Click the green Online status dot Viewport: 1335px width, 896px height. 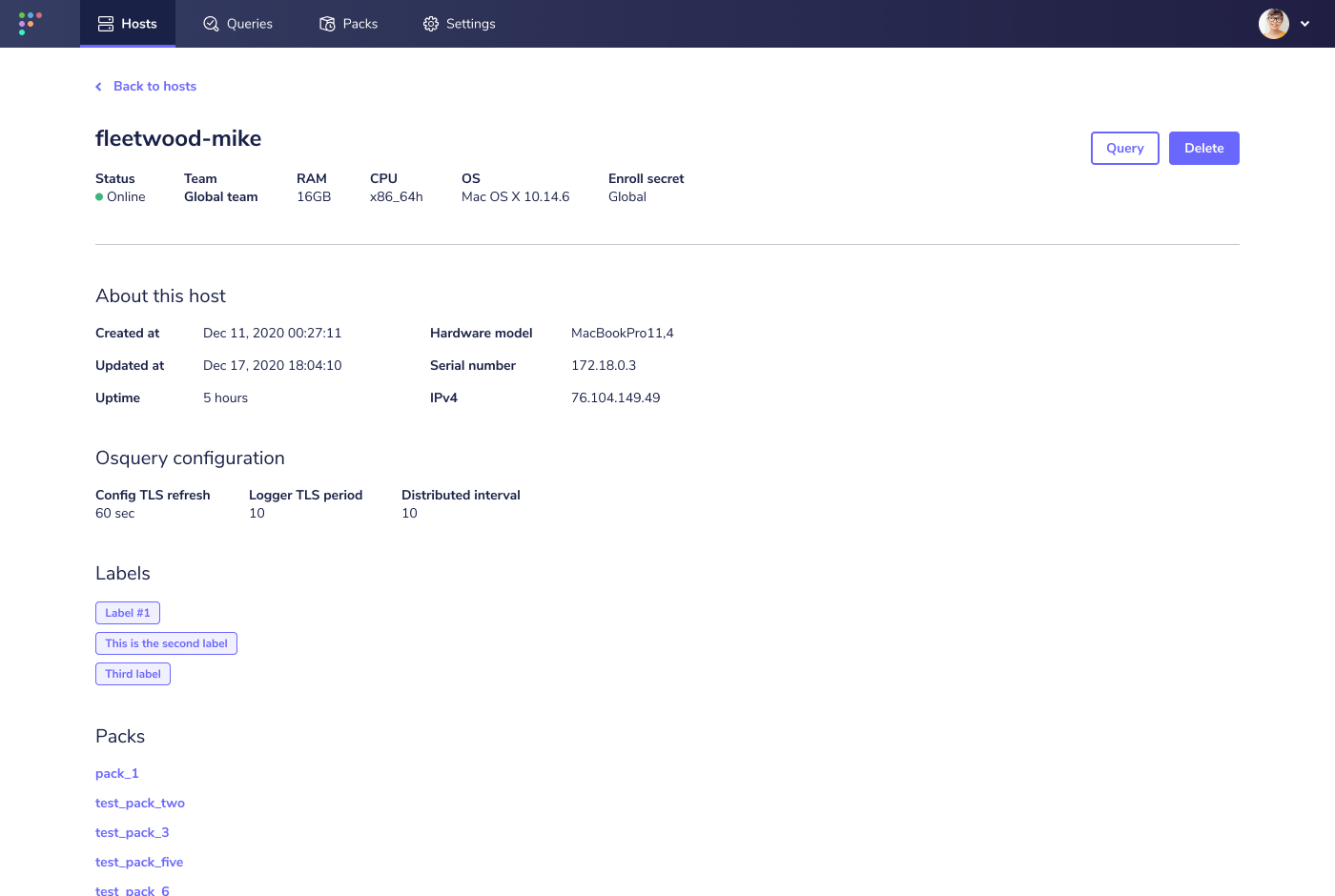(x=99, y=197)
